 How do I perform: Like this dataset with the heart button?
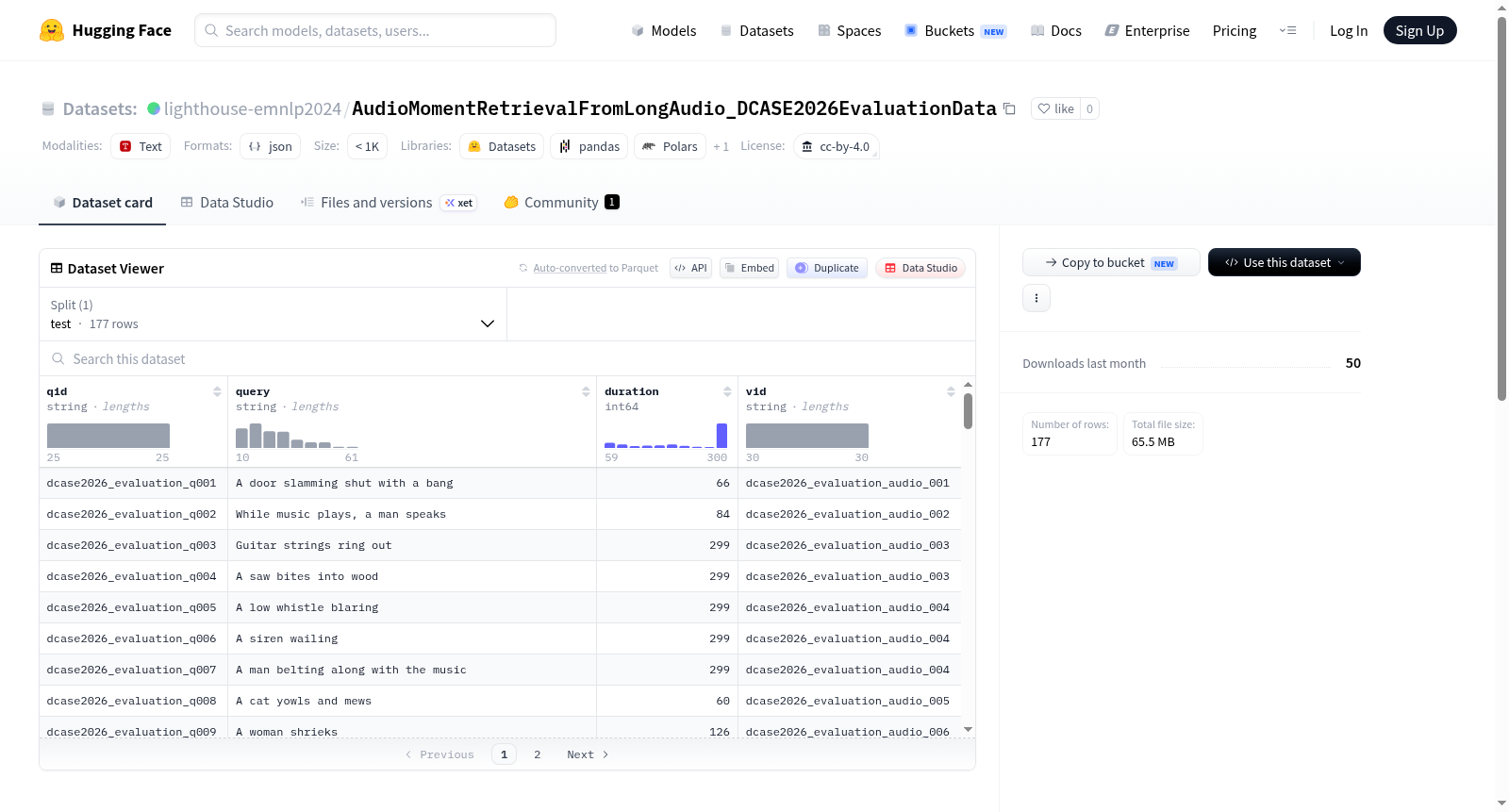(1055, 108)
